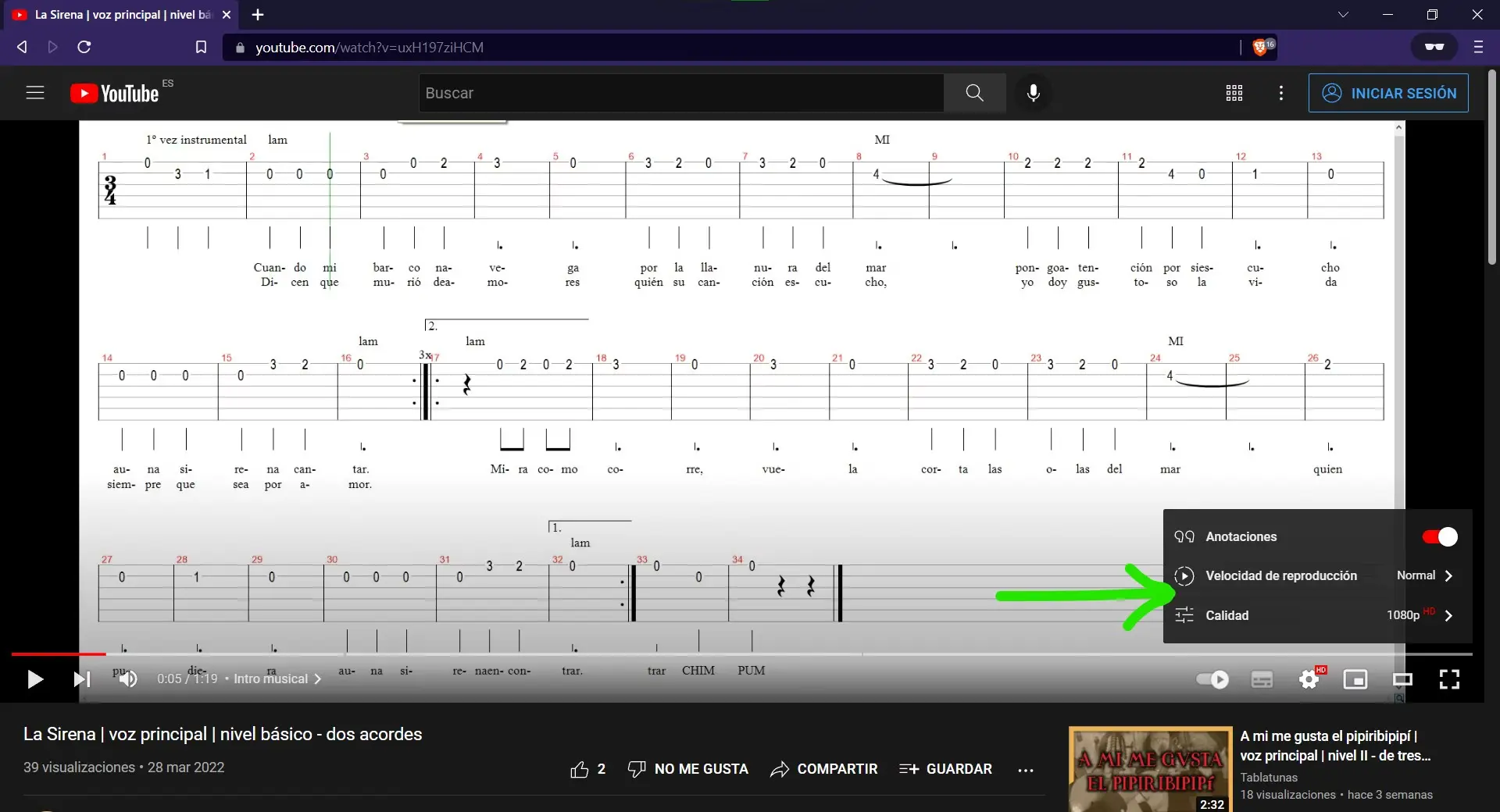Screen dimensions: 1500x812
Task: Click the search magnifier button
Action: (x=974, y=93)
